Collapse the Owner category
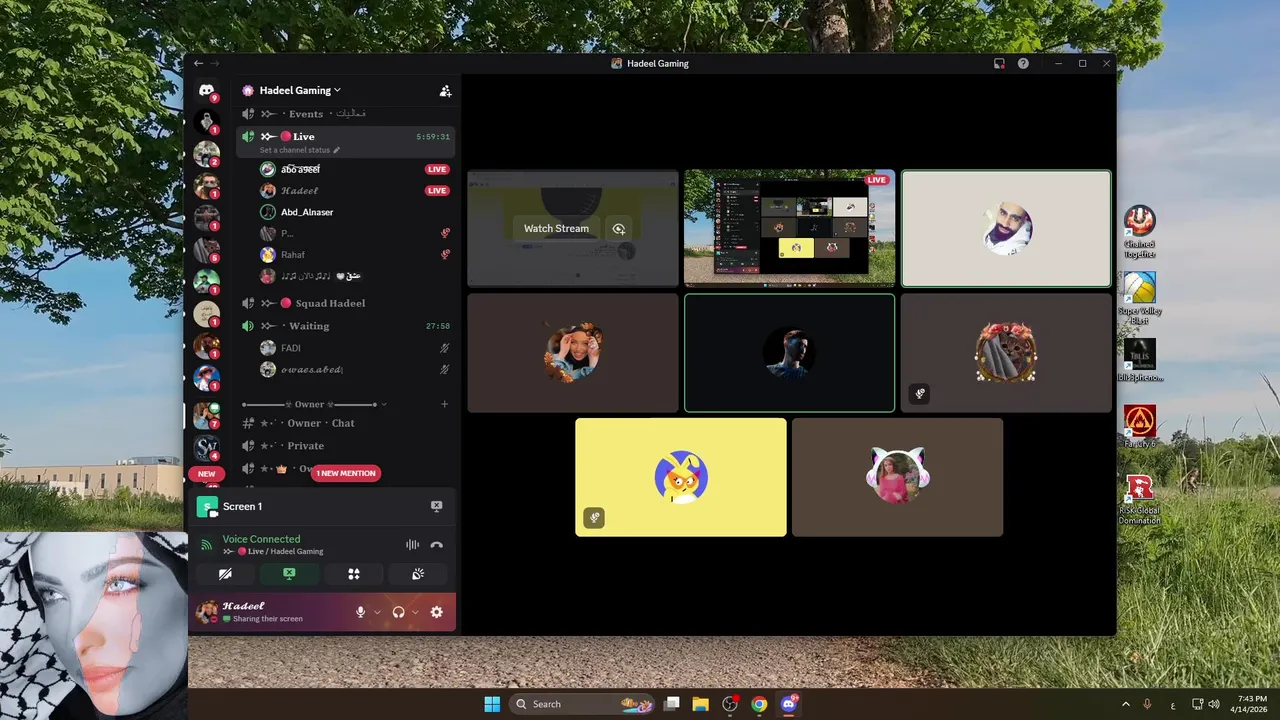The image size is (1280, 720). [314, 404]
